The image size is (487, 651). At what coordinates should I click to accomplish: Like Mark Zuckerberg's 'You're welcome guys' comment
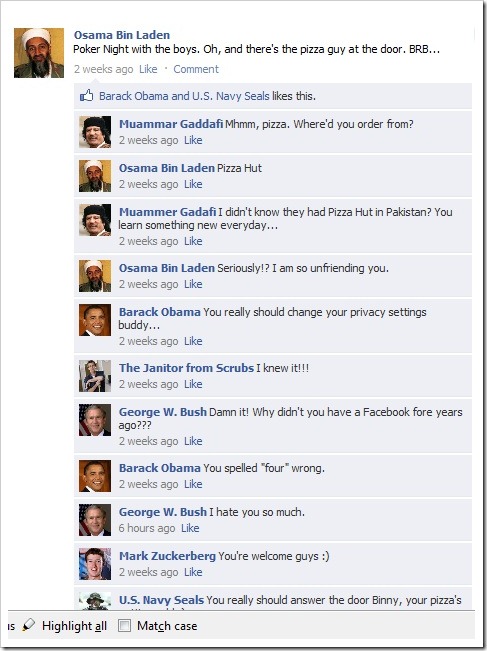click(x=193, y=572)
